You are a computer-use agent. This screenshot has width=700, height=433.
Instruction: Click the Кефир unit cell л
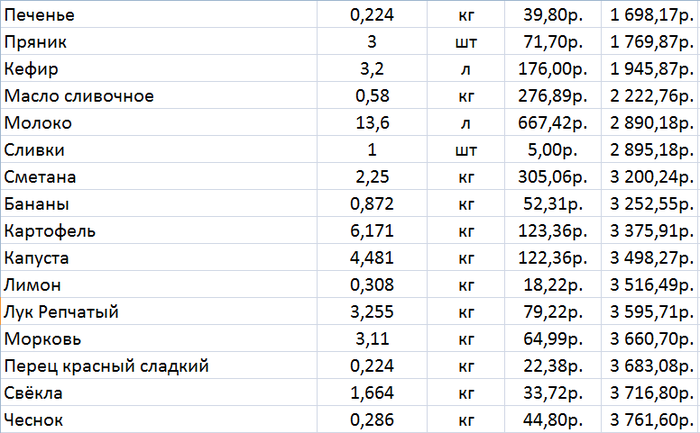465,70
